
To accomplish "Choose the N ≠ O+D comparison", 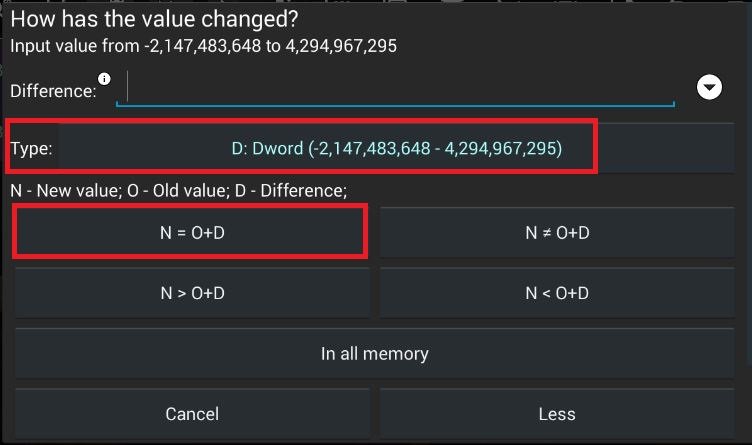I will pyautogui.click(x=557, y=233).
